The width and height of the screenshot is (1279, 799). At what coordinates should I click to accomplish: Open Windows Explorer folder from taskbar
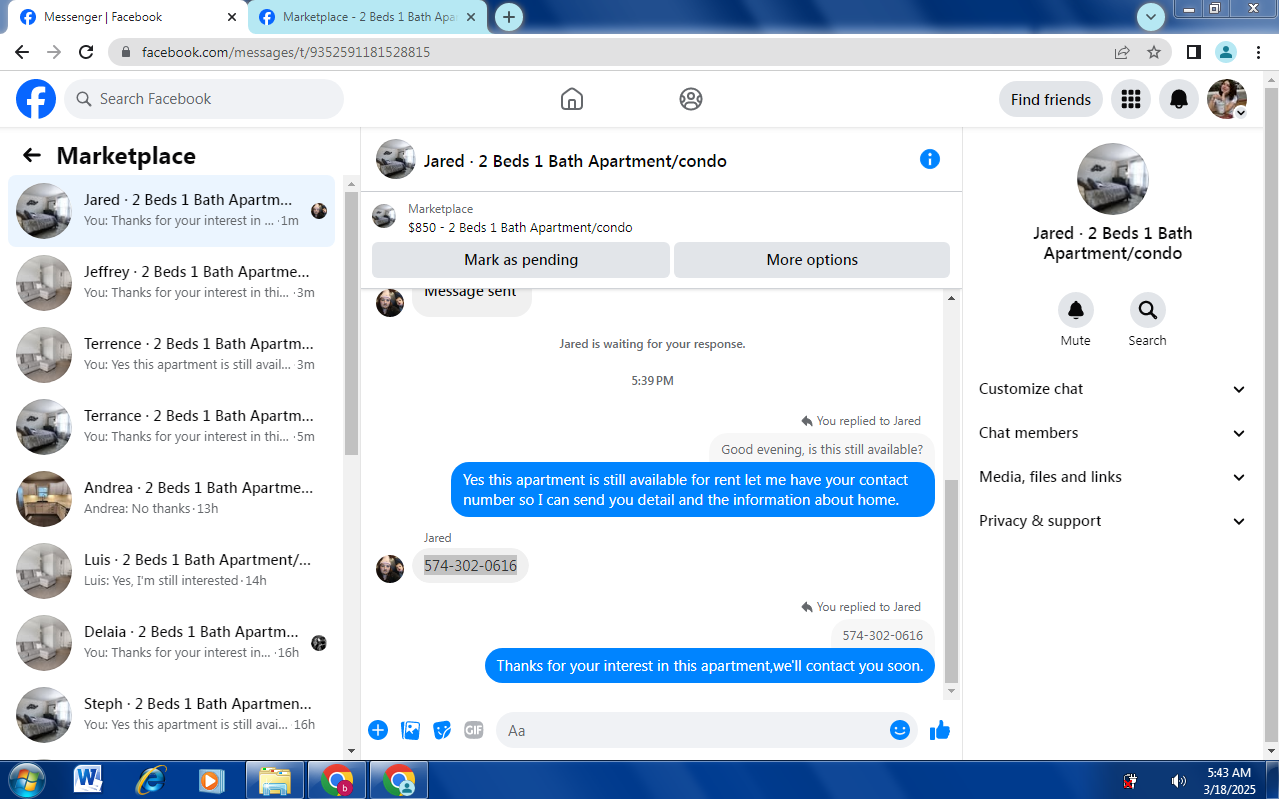(274, 780)
